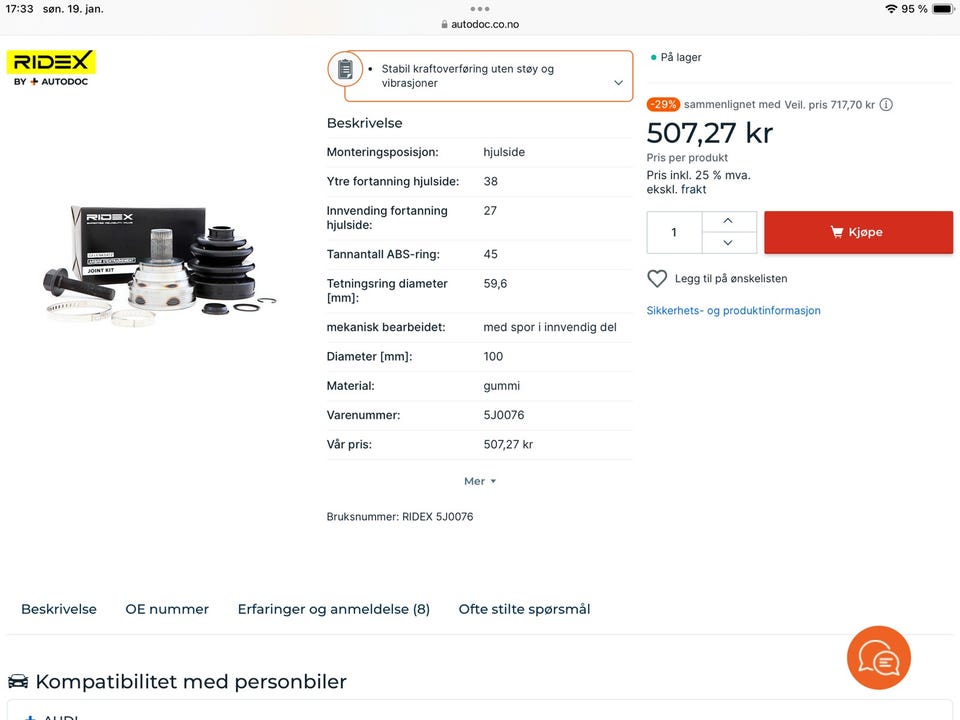
Task: Expand the Mer specifications list
Action: pyautogui.click(x=479, y=481)
